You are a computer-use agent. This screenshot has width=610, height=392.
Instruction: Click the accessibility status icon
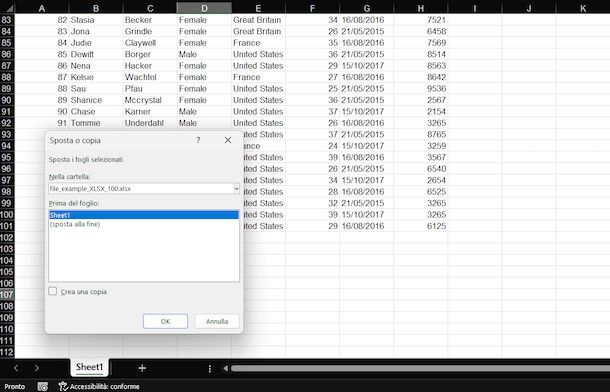(63, 386)
